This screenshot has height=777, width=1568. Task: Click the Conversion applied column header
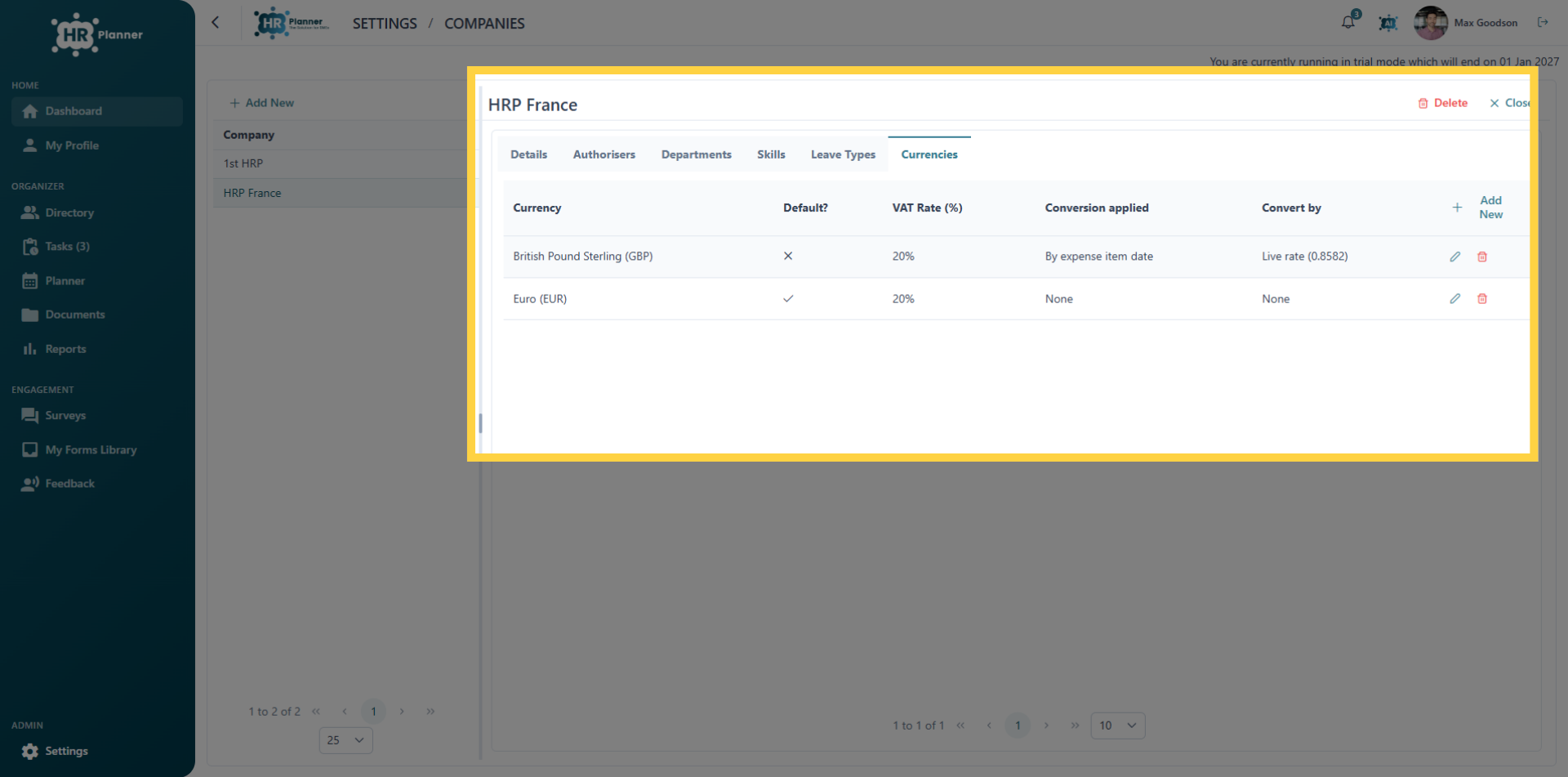pos(1097,208)
